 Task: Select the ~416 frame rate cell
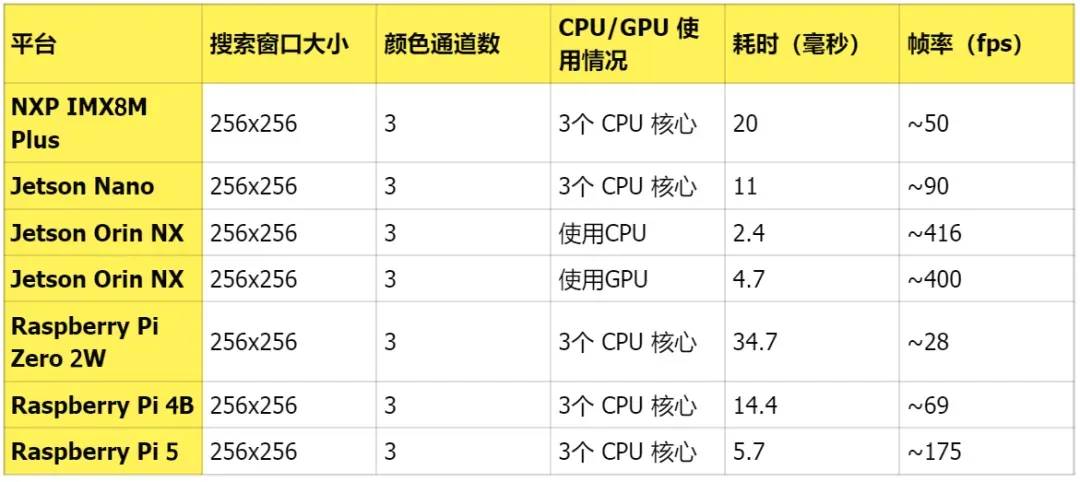click(986, 233)
